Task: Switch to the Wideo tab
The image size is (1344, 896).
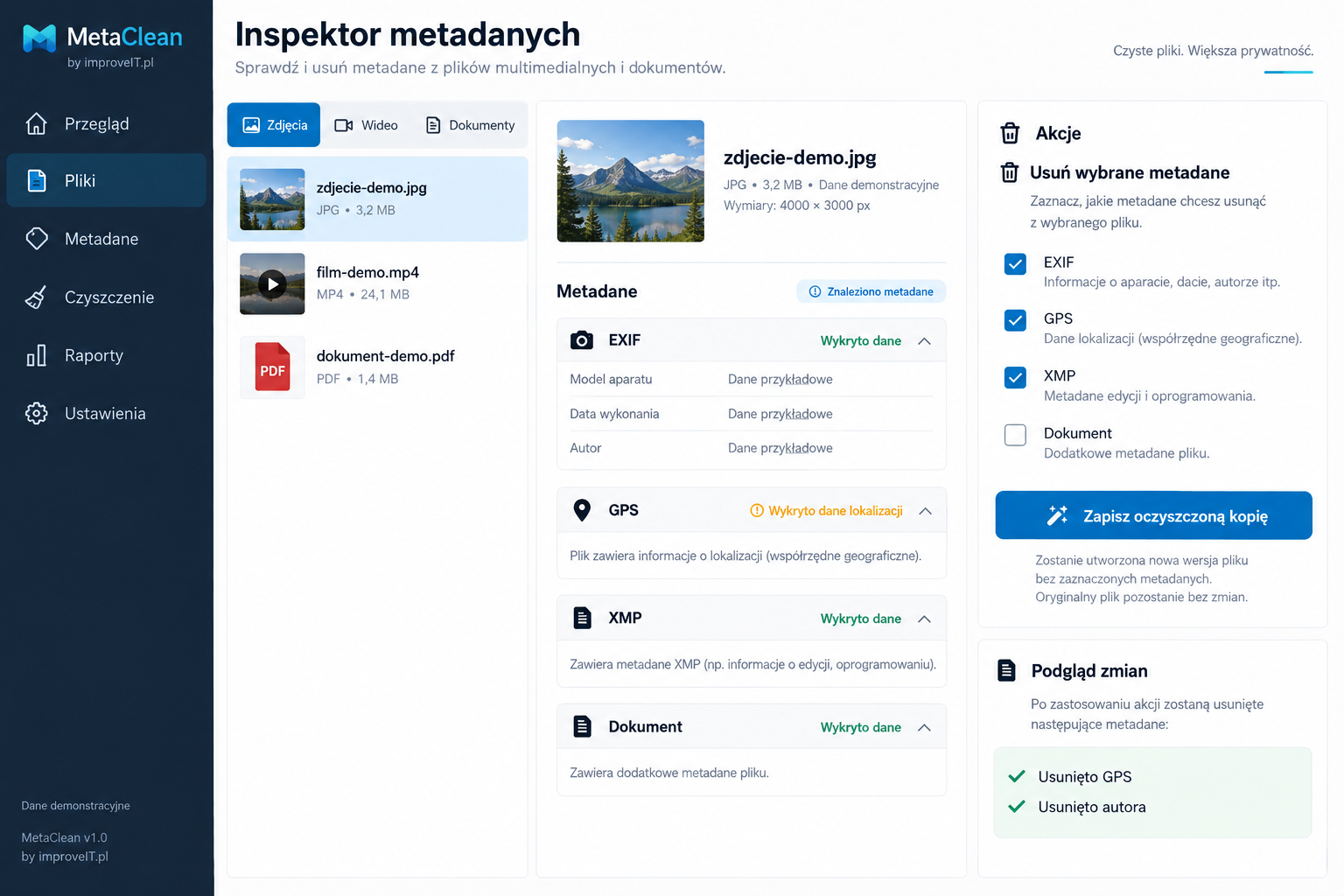Action: pos(366,125)
